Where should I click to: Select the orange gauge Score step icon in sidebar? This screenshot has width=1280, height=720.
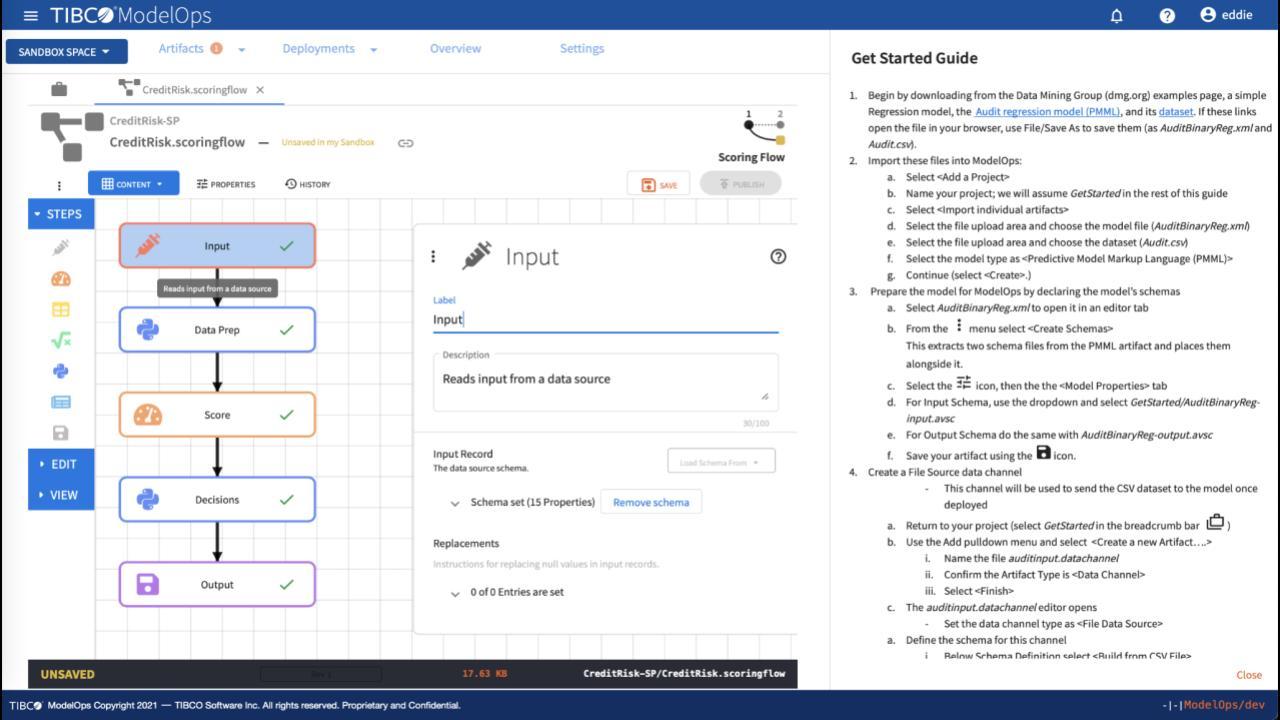[x=61, y=279]
